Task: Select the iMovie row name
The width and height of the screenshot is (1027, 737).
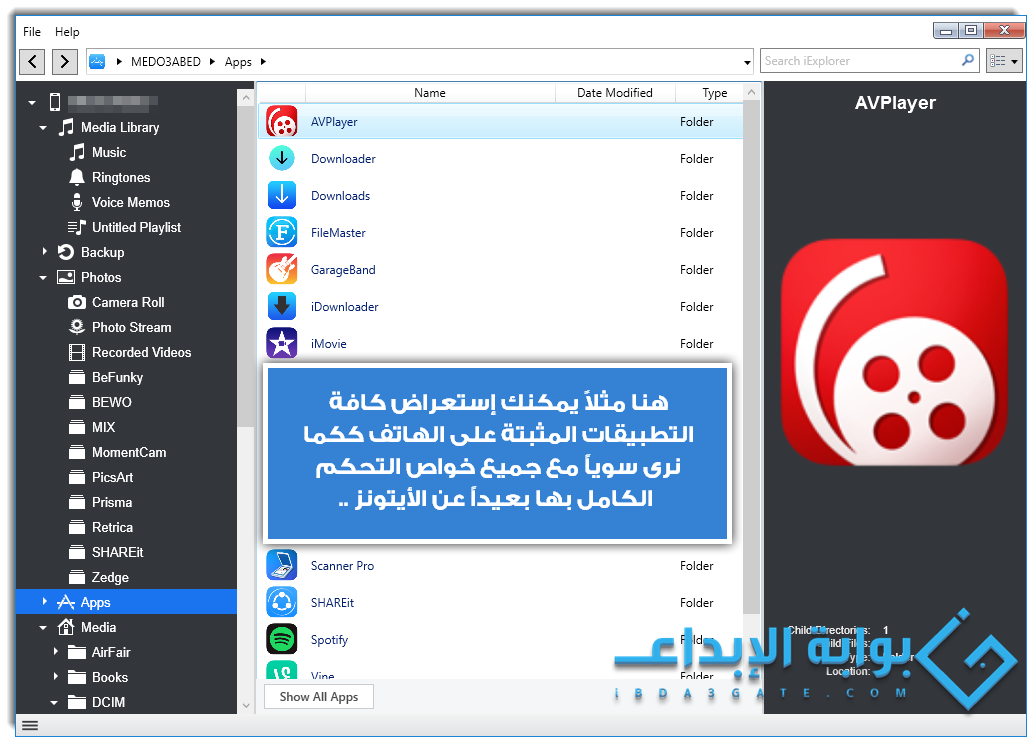Action: click(x=328, y=344)
